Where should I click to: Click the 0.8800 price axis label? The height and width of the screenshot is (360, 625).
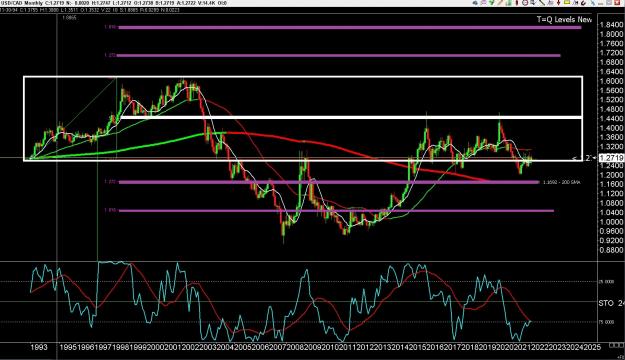point(611,250)
